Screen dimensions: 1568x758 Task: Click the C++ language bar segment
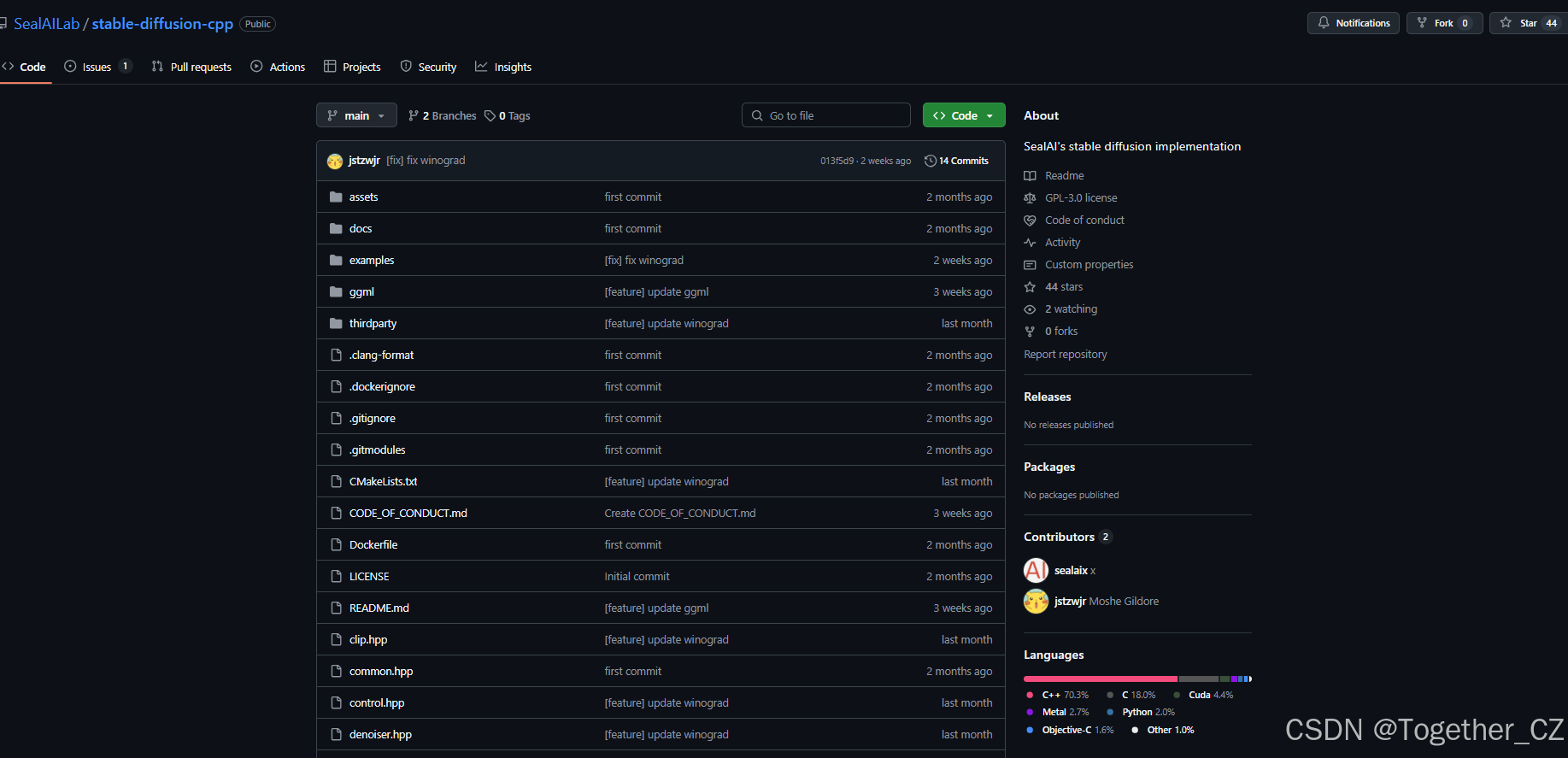point(1101,679)
